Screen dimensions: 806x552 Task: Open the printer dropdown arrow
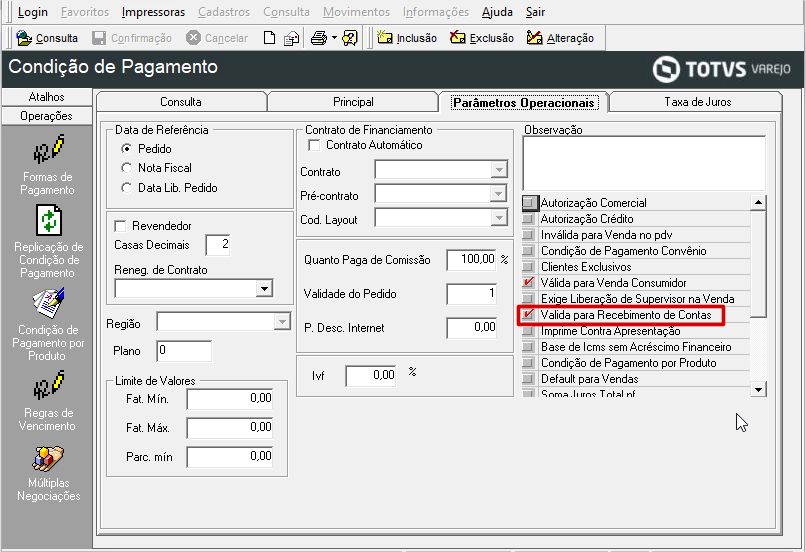click(334, 38)
